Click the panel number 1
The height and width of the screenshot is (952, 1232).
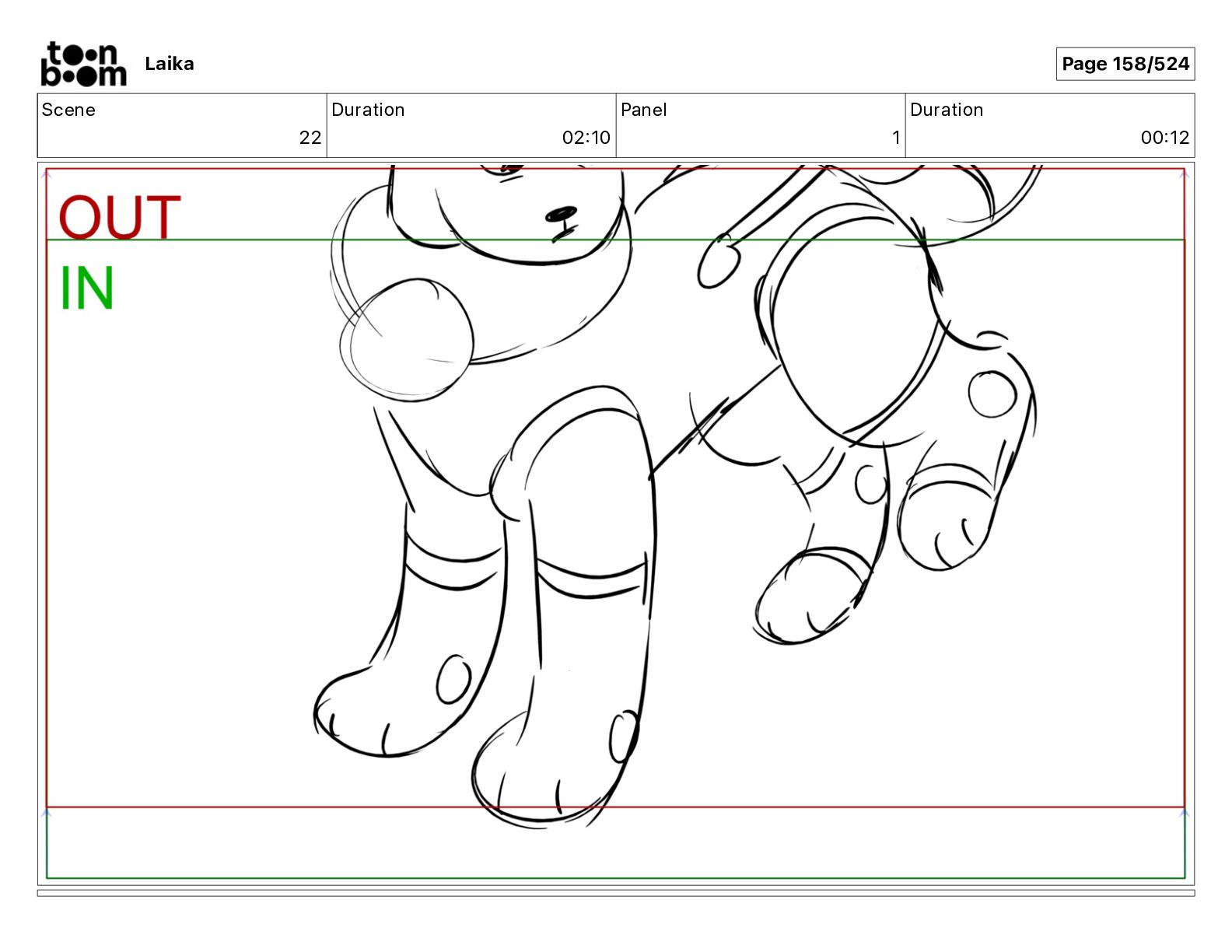896,138
